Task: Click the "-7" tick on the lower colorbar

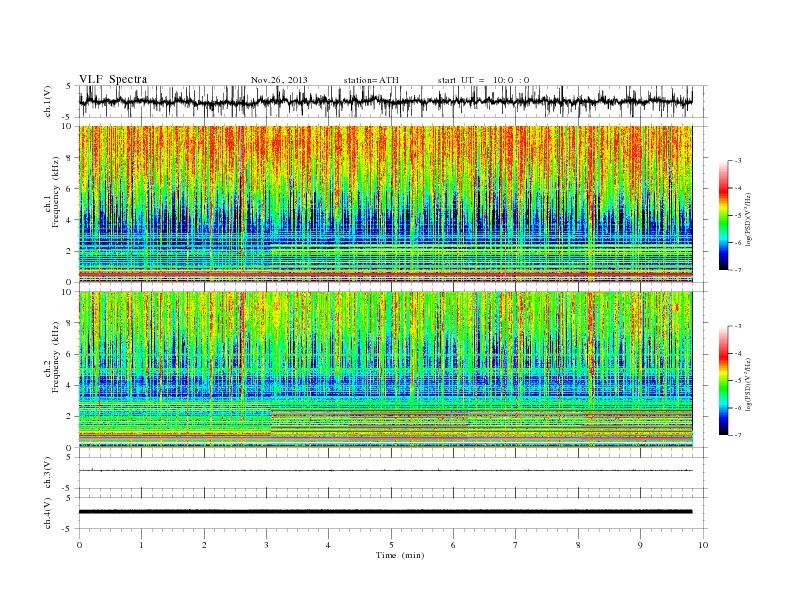Action: 738,435
